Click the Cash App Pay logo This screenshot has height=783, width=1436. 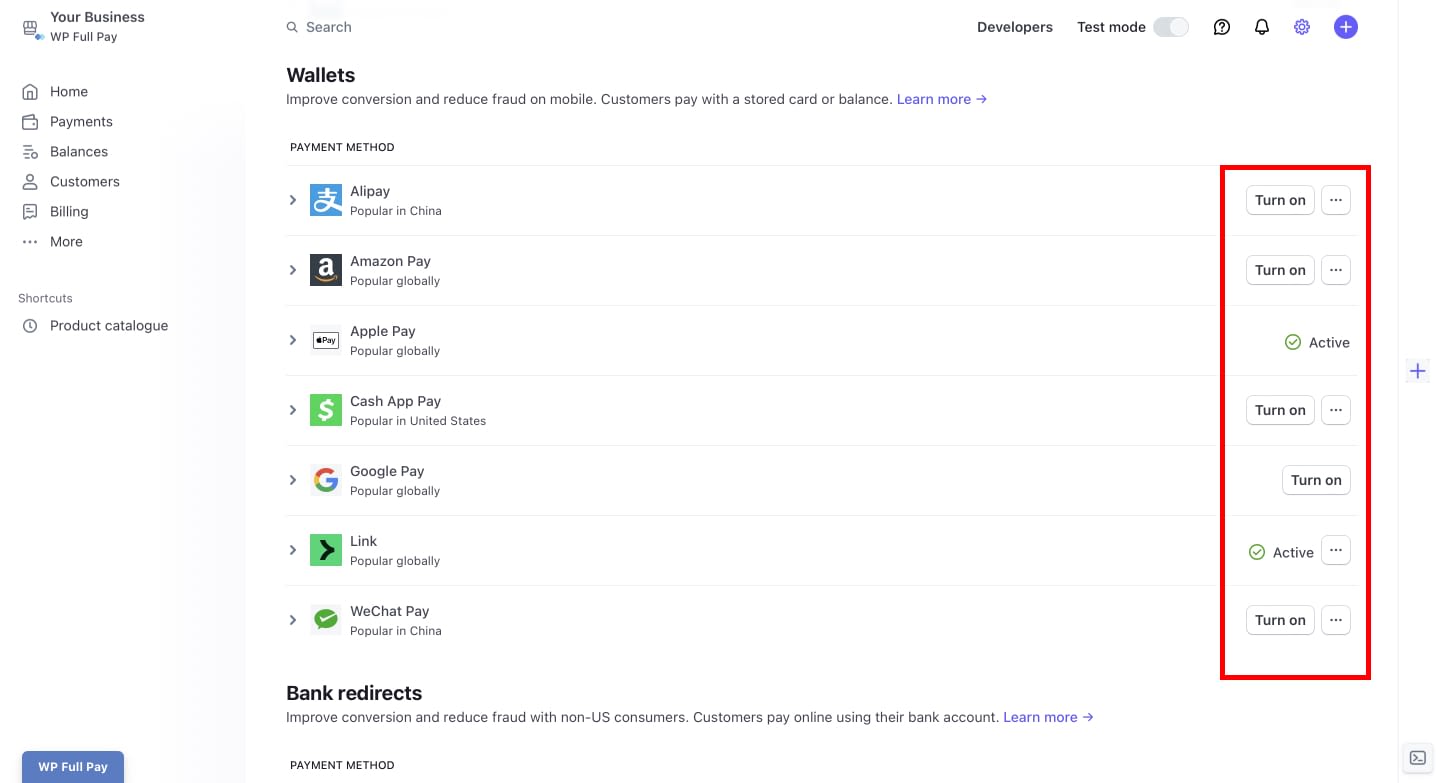pos(326,410)
